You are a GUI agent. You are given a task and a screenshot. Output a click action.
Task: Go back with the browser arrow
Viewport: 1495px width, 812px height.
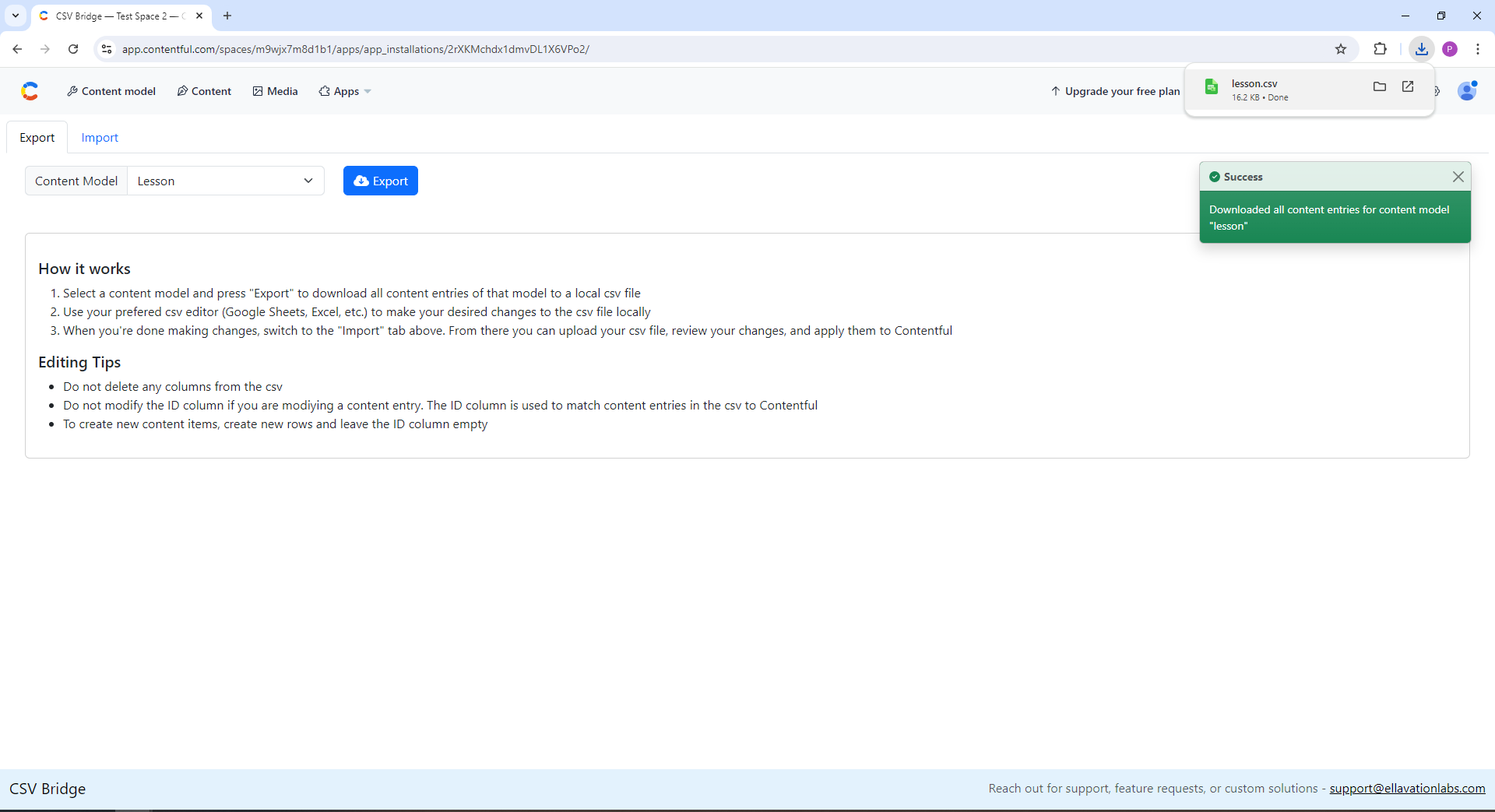click(x=17, y=49)
